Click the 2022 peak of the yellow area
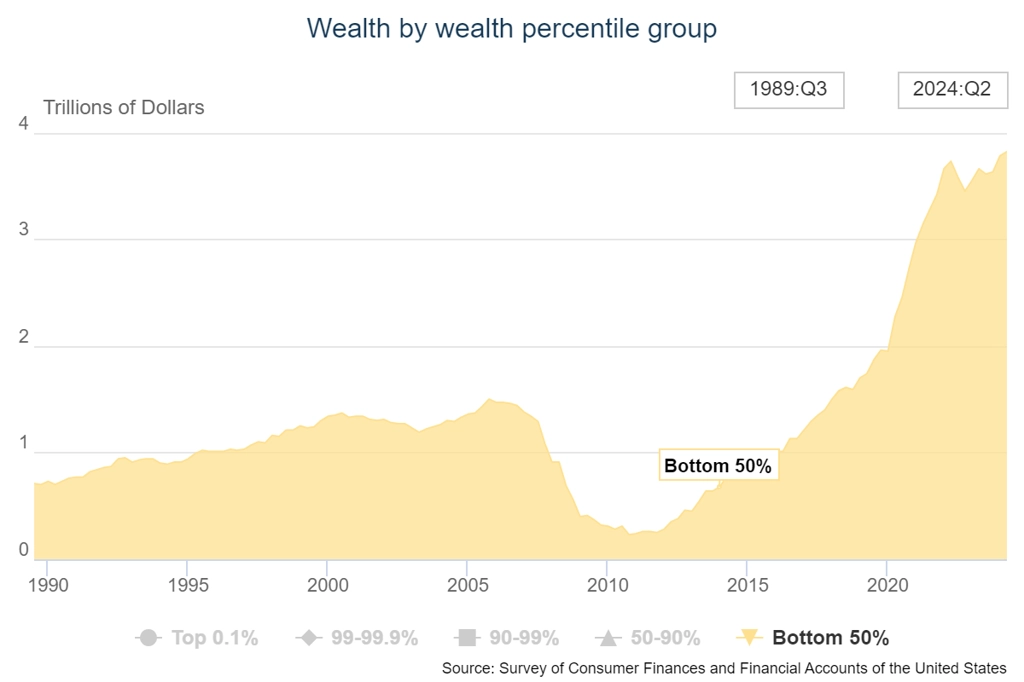Image resolution: width=1024 pixels, height=682 pixels. (951, 161)
